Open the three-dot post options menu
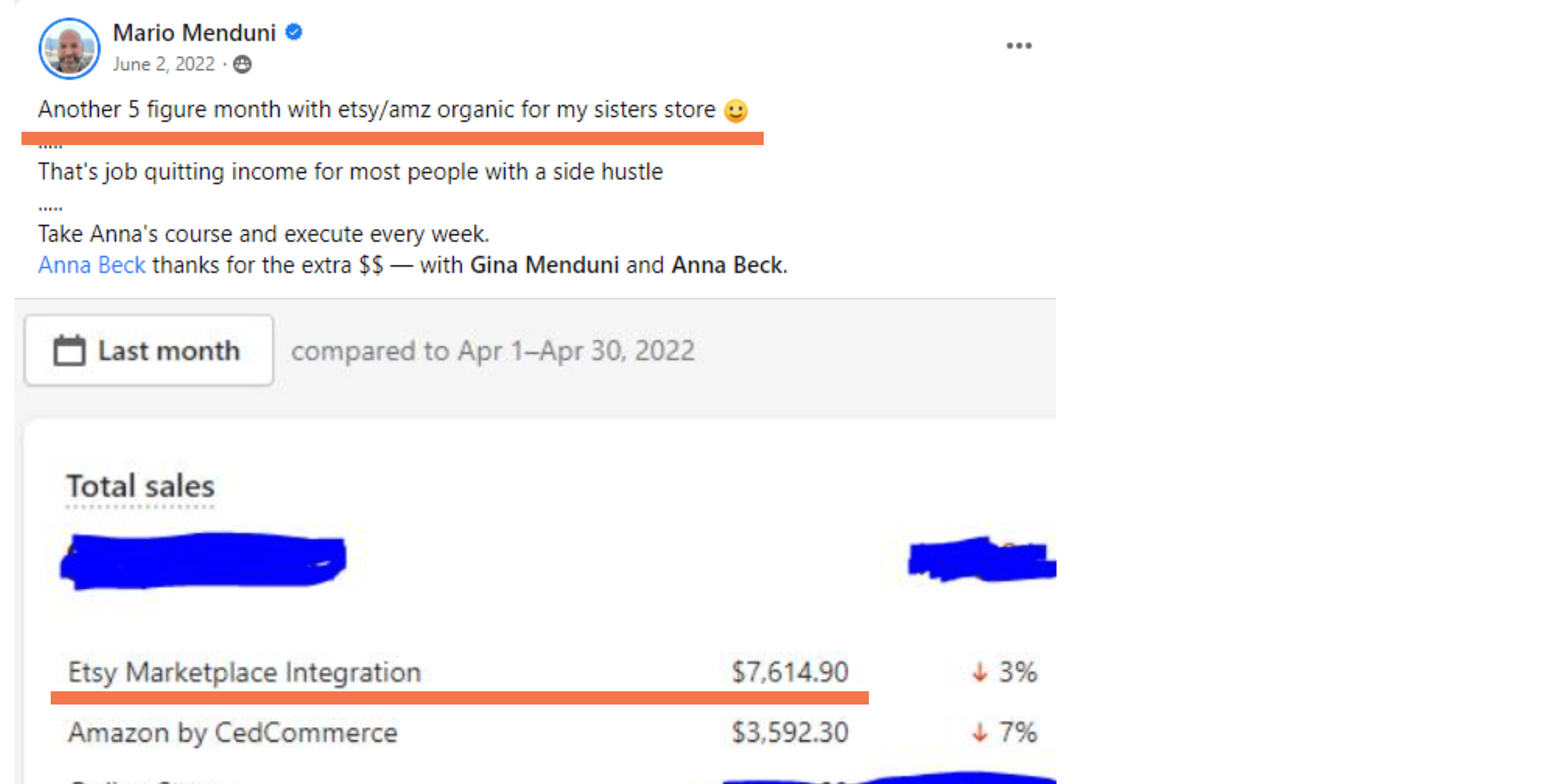Image resolution: width=1568 pixels, height=784 pixels. (1018, 45)
